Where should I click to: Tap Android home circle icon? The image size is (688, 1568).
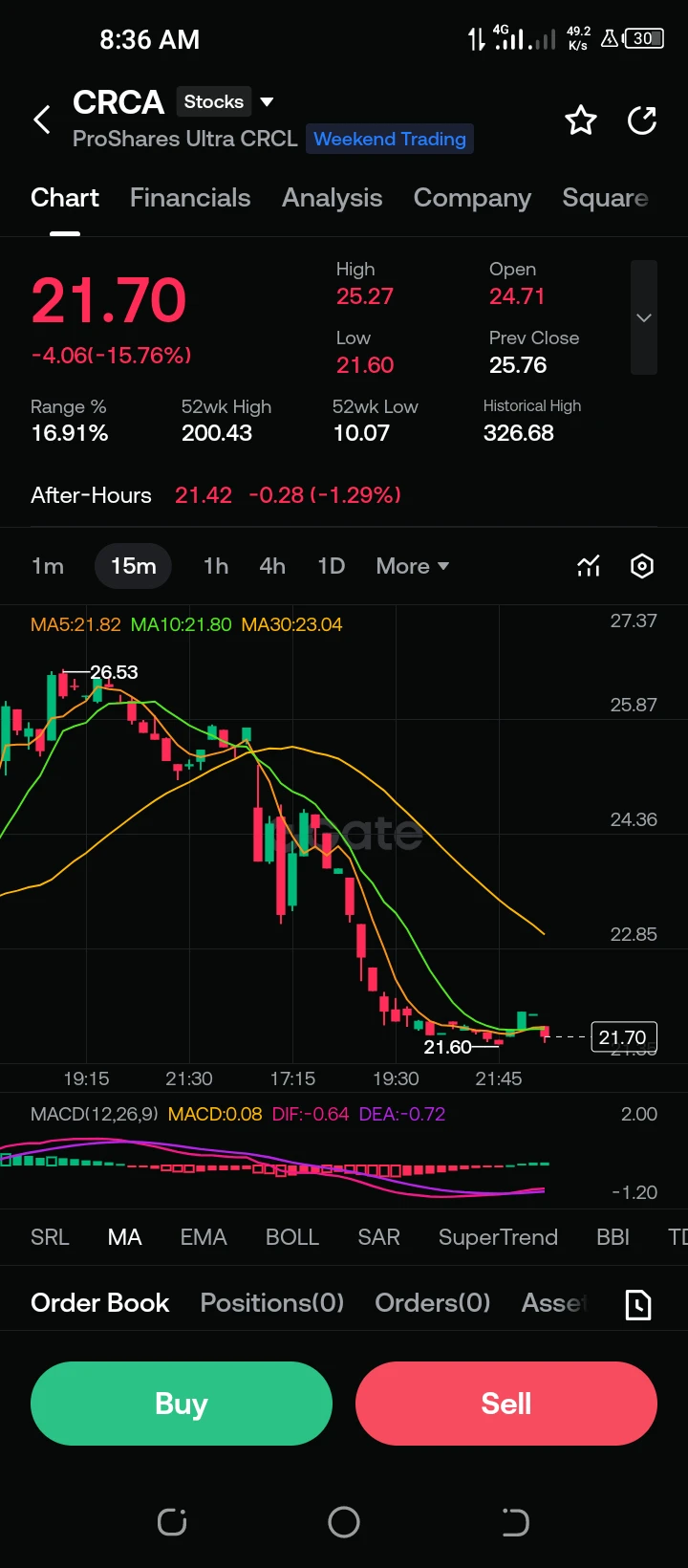pos(344,1522)
